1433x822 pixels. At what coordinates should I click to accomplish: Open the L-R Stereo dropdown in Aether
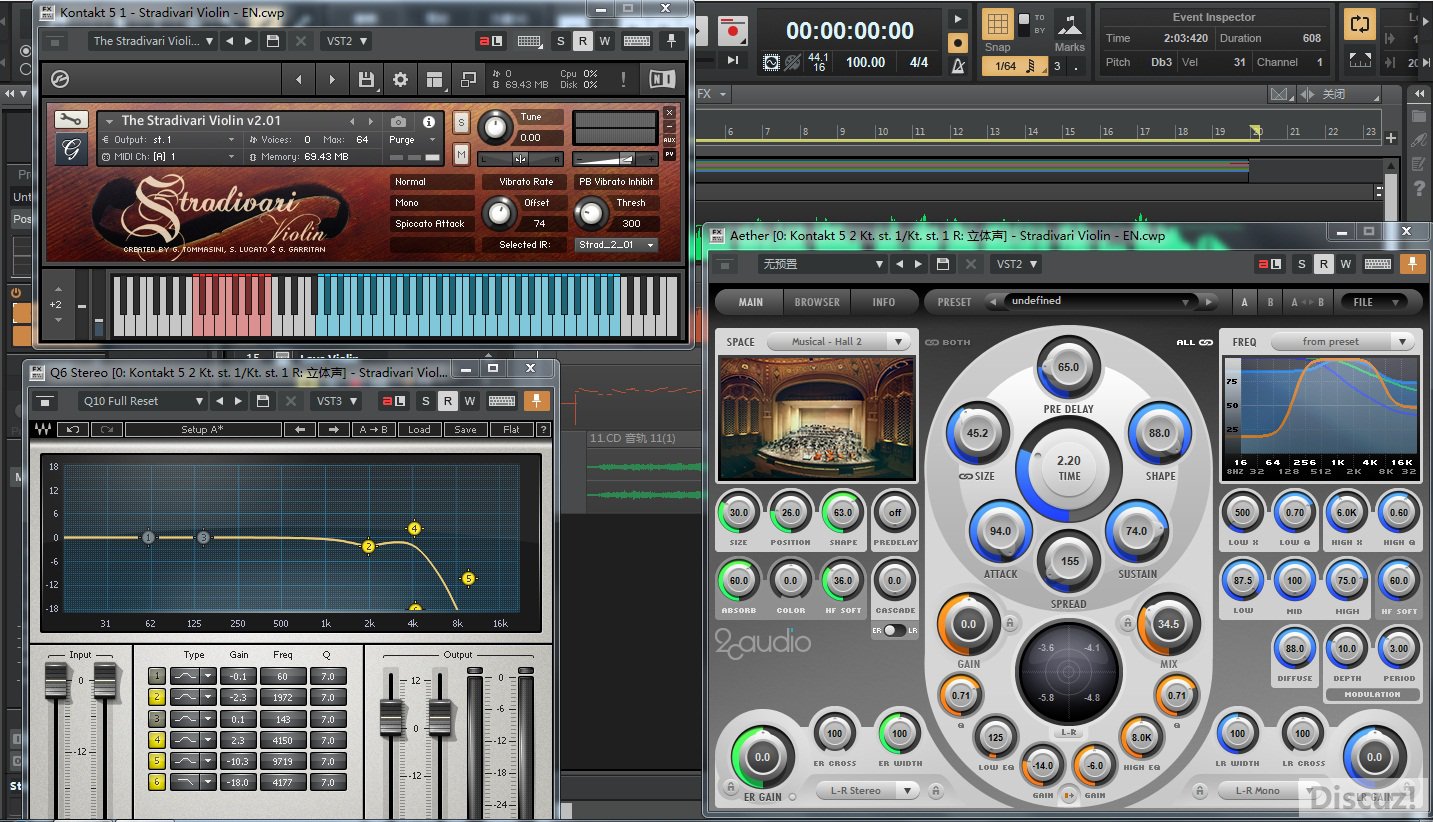tap(868, 791)
